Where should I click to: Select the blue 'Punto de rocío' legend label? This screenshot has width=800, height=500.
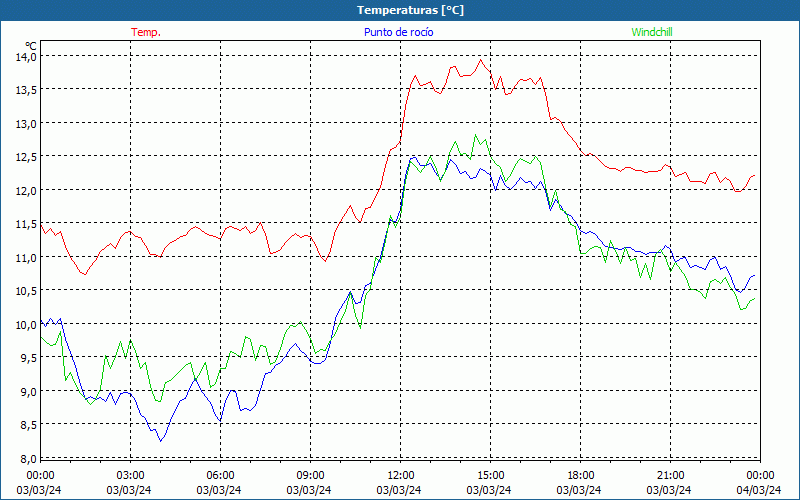[x=398, y=32]
